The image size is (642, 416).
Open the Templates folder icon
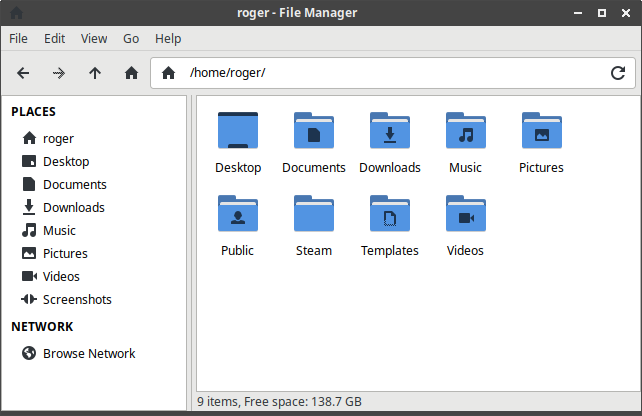tap(389, 215)
